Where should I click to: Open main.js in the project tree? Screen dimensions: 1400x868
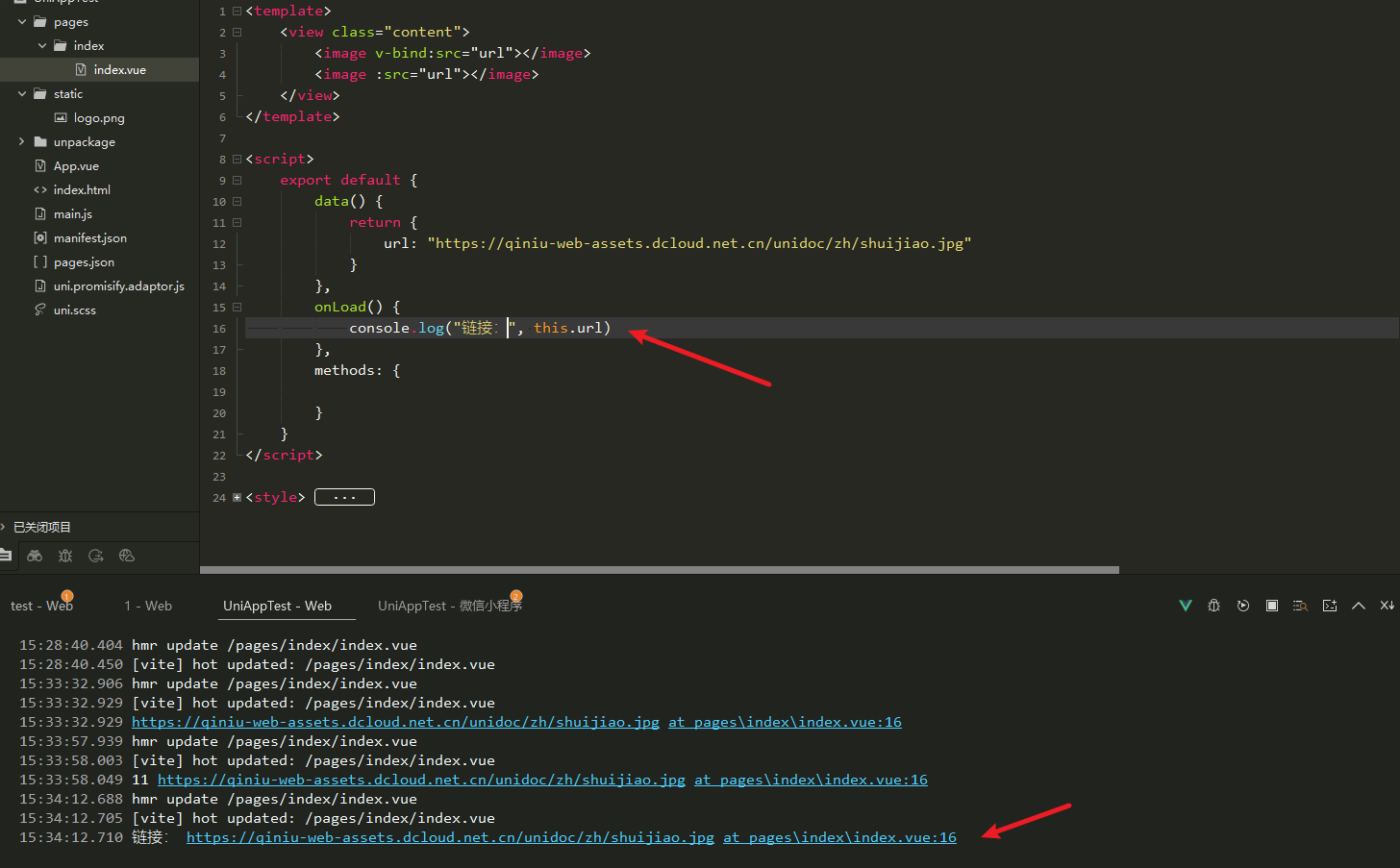(73, 213)
